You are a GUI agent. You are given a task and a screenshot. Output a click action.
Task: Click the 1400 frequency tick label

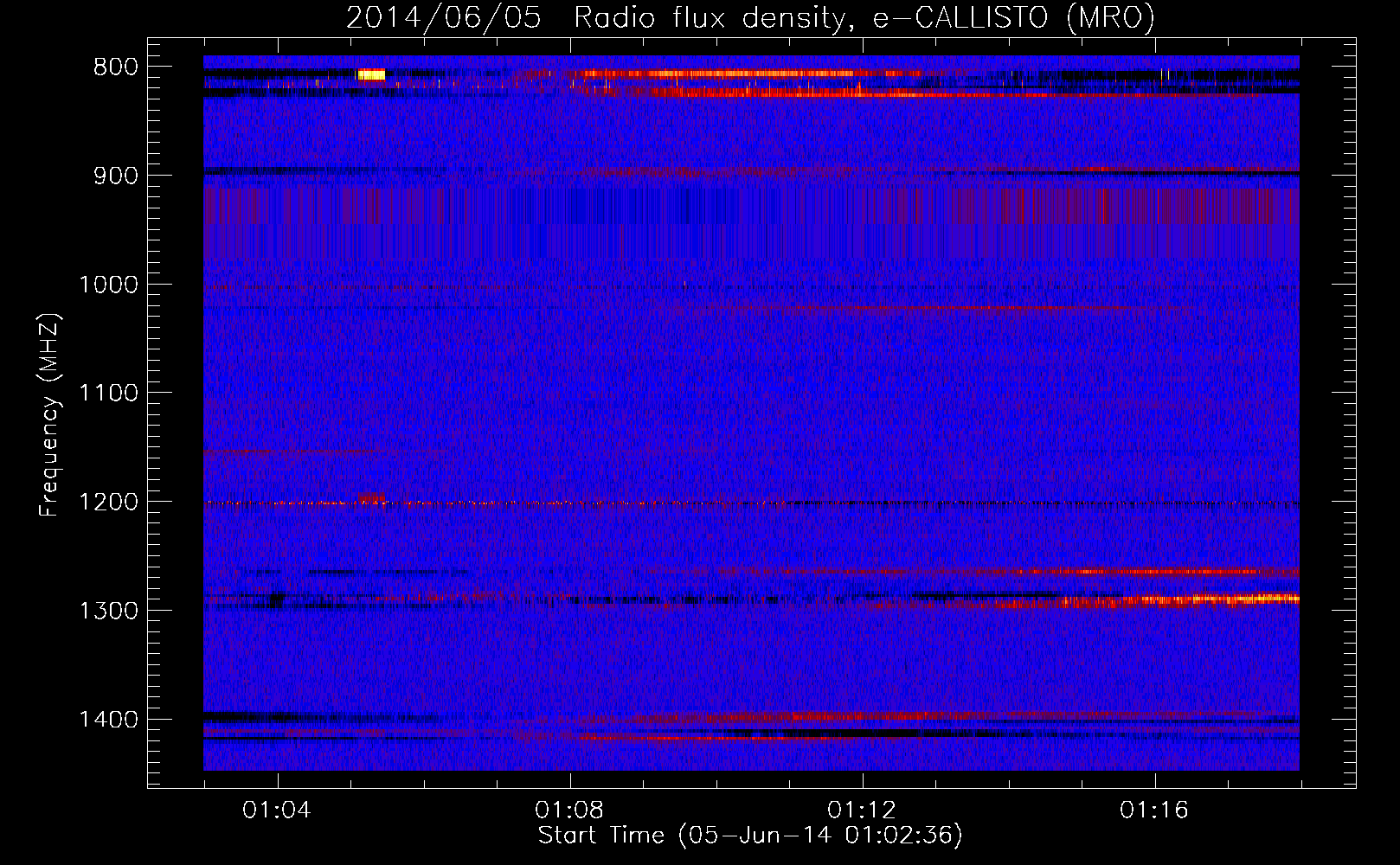[108, 720]
